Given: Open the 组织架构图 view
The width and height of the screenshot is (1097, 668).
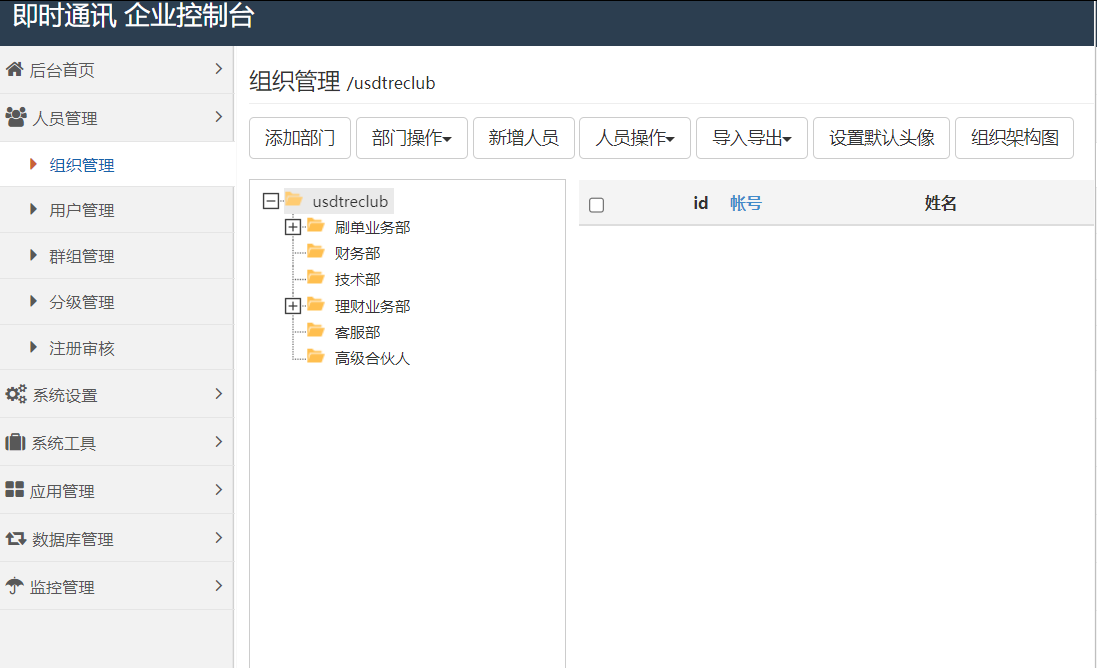Looking at the screenshot, I should 1014,138.
